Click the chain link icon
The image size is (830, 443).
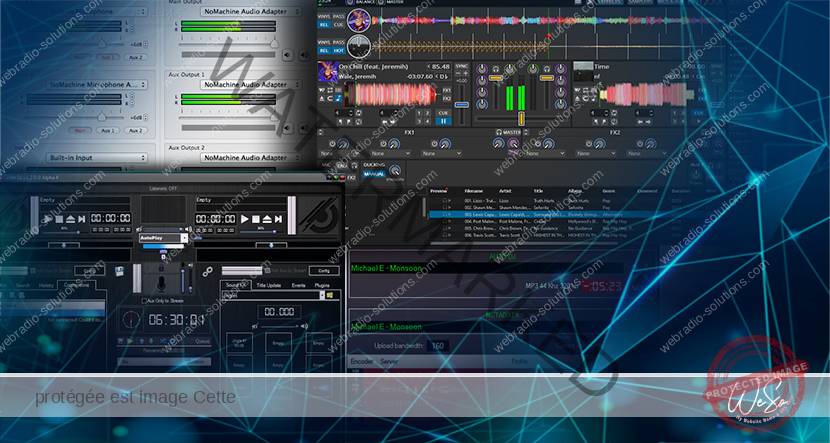pyautogui.click(x=207, y=270)
